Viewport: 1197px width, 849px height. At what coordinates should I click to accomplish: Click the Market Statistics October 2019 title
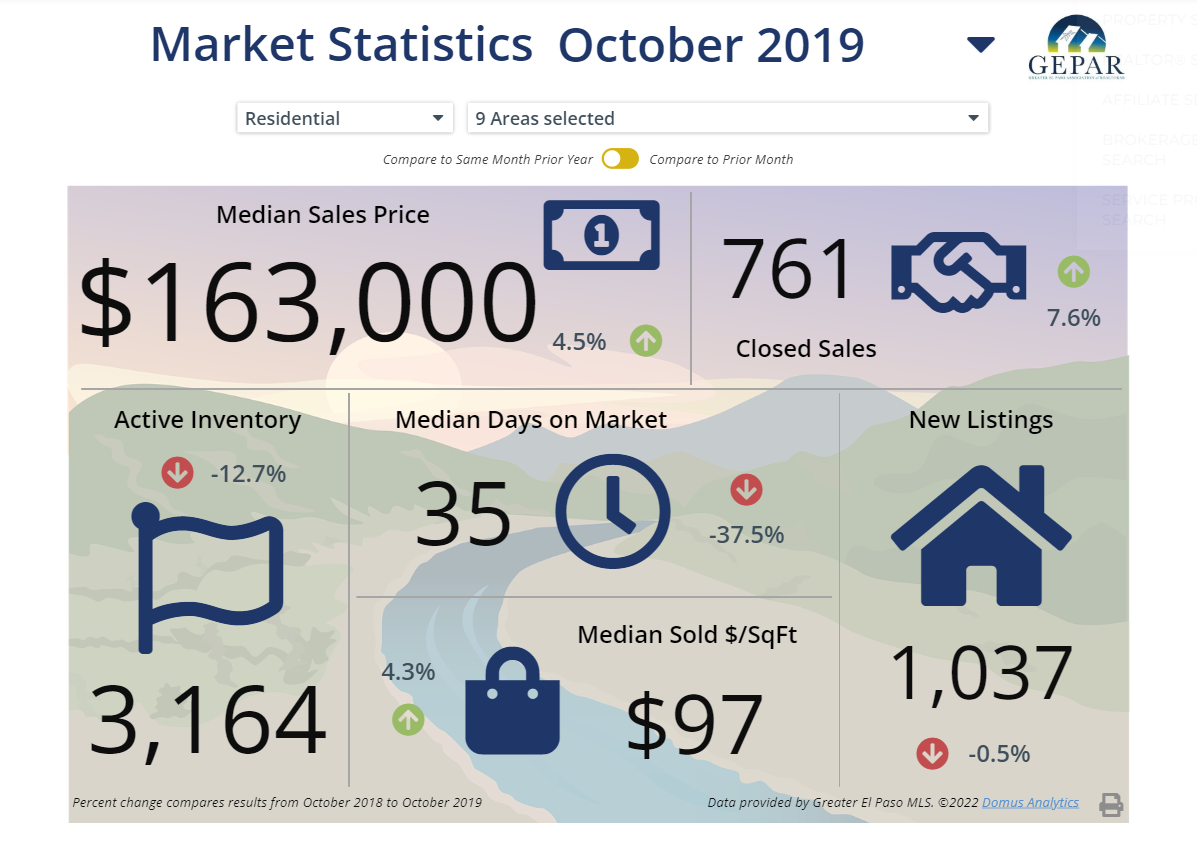point(507,45)
